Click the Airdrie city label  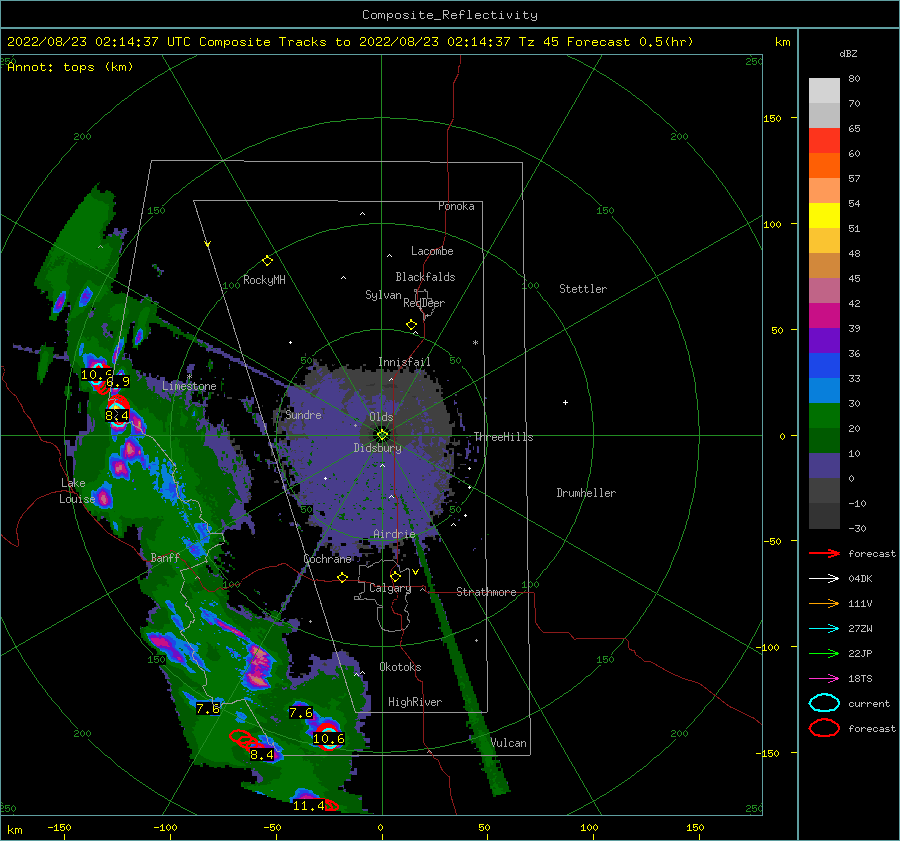pos(394,534)
